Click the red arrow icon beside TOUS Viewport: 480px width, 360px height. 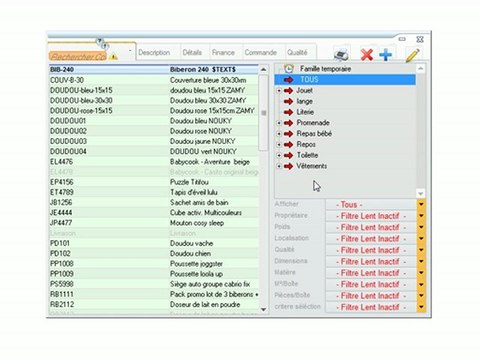(288, 80)
